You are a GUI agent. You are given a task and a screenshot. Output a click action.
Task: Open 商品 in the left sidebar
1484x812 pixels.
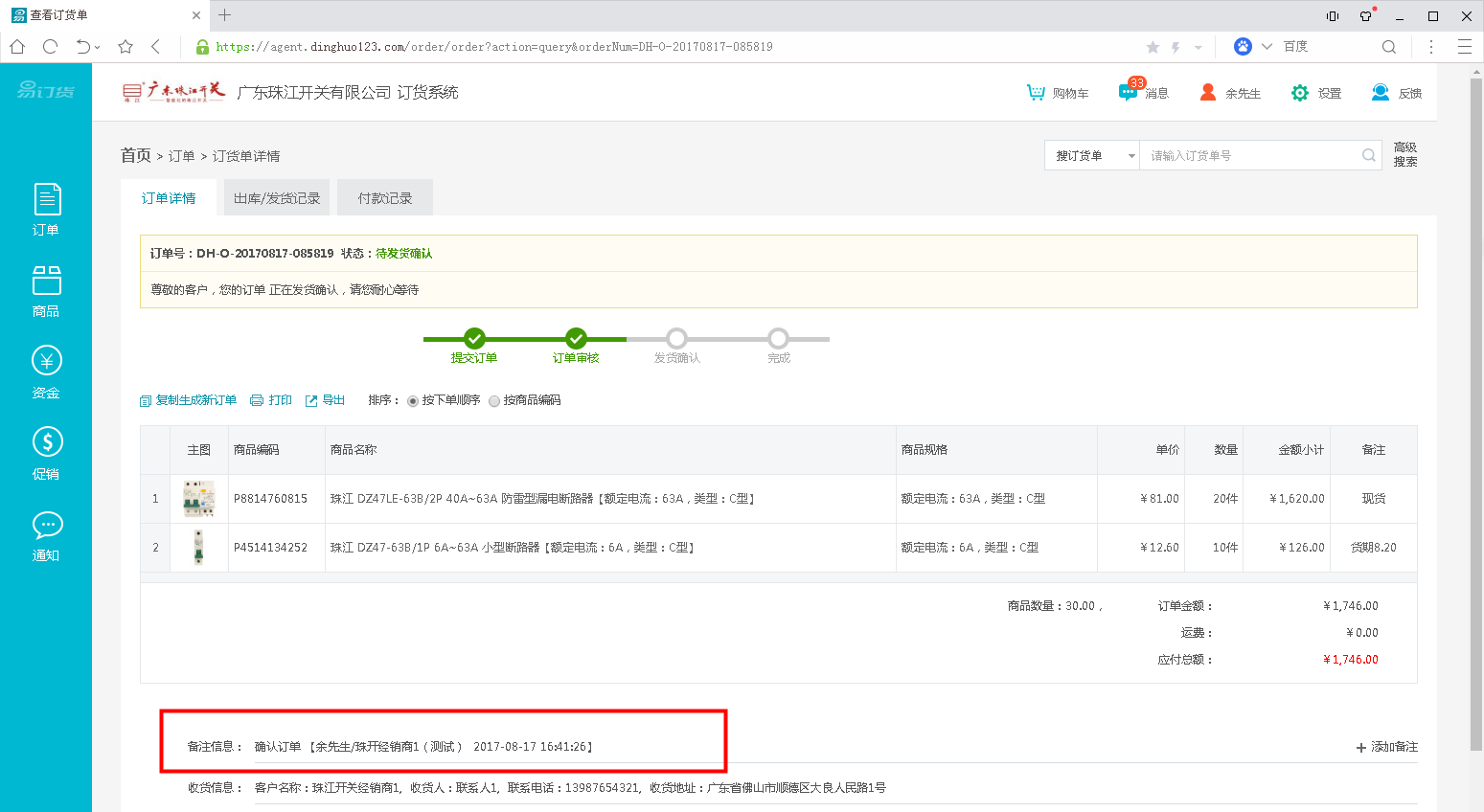(x=46, y=291)
